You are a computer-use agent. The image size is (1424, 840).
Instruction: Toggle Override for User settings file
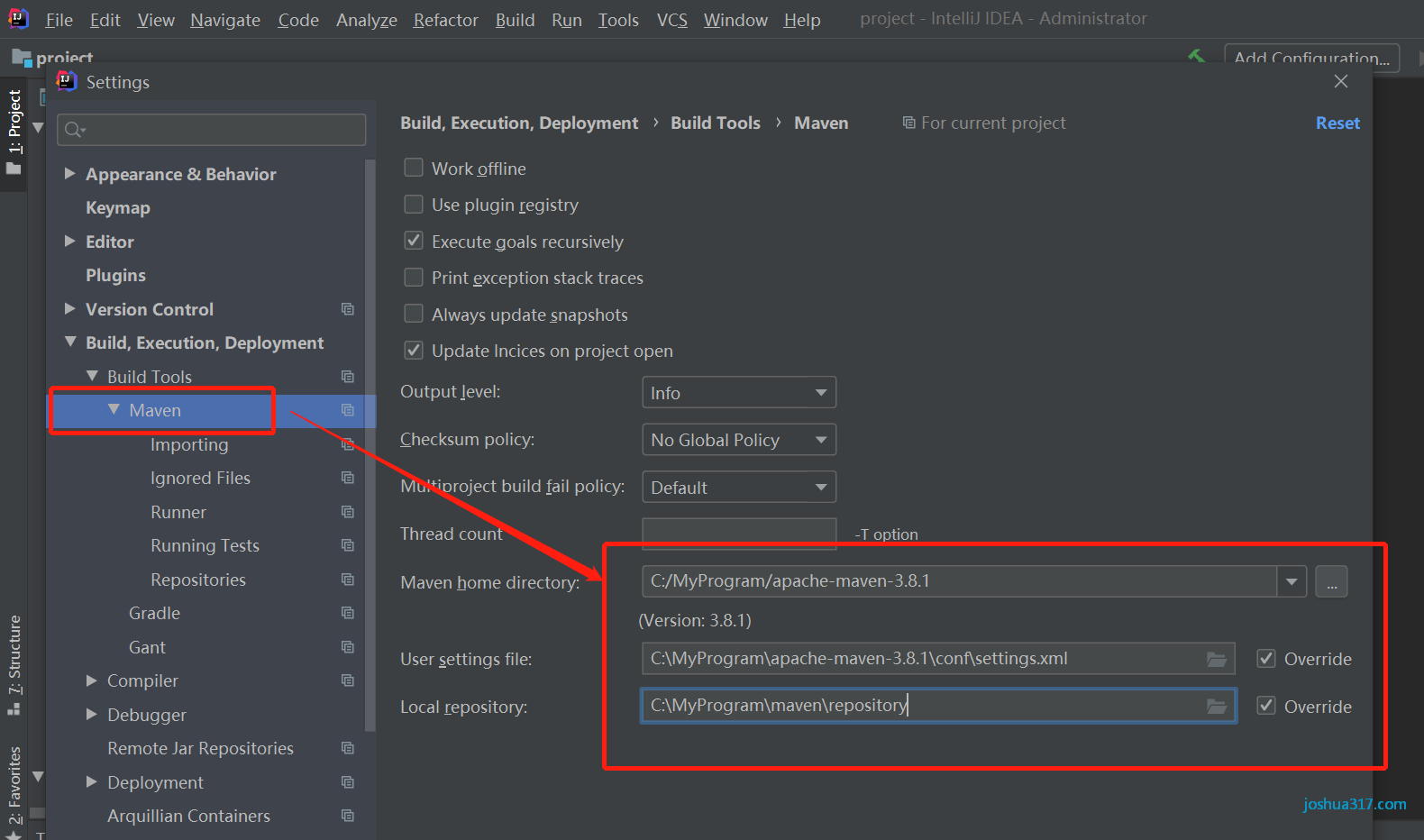tap(1266, 659)
